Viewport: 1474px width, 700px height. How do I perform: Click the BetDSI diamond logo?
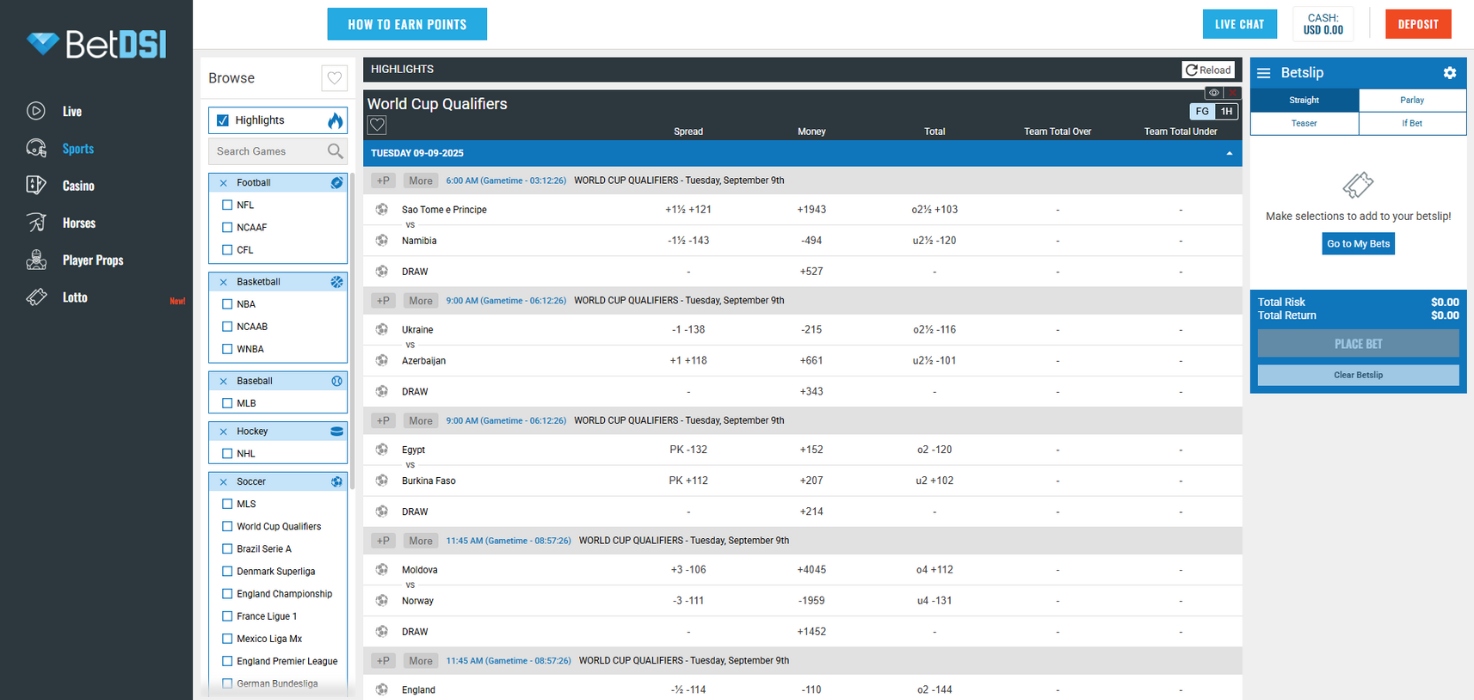pos(43,44)
